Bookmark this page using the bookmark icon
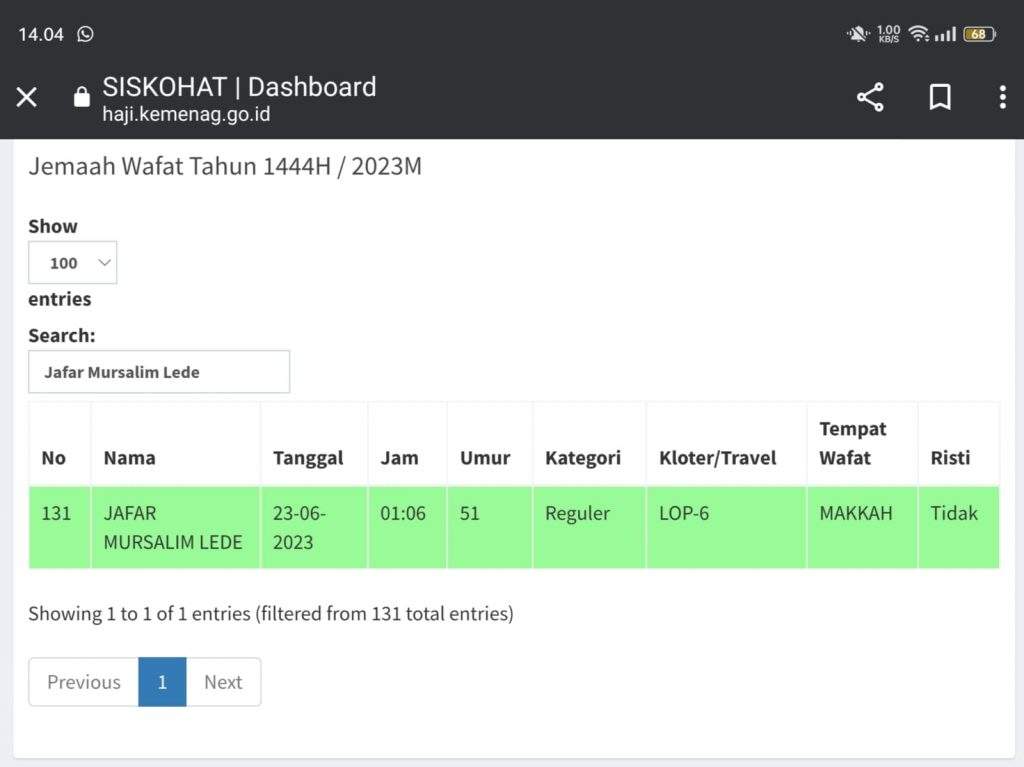Screen dimensions: 1024x767 [939, 97]
